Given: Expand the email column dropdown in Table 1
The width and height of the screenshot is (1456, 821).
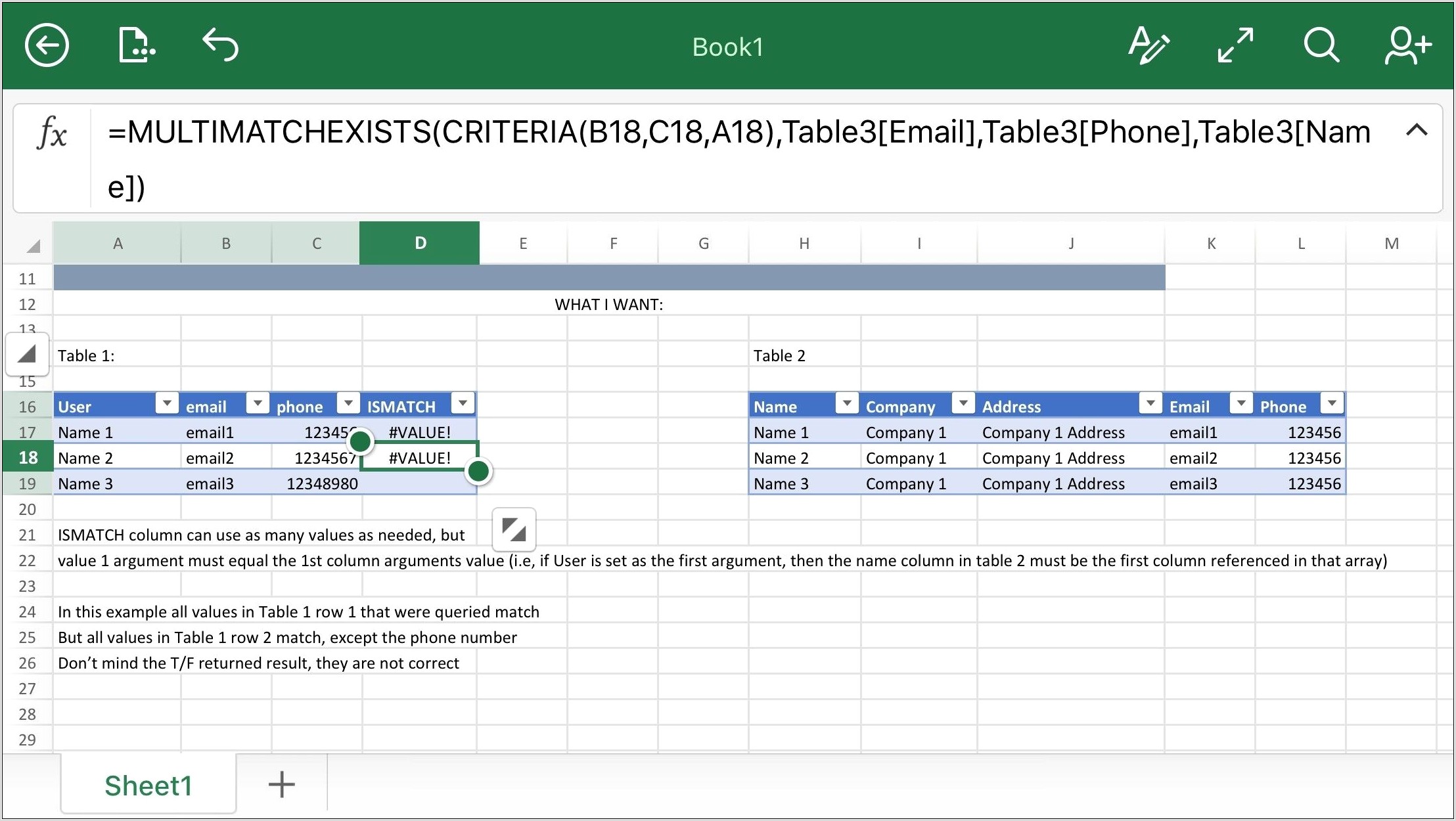Looking at the screenshot, I should (257, 406).
